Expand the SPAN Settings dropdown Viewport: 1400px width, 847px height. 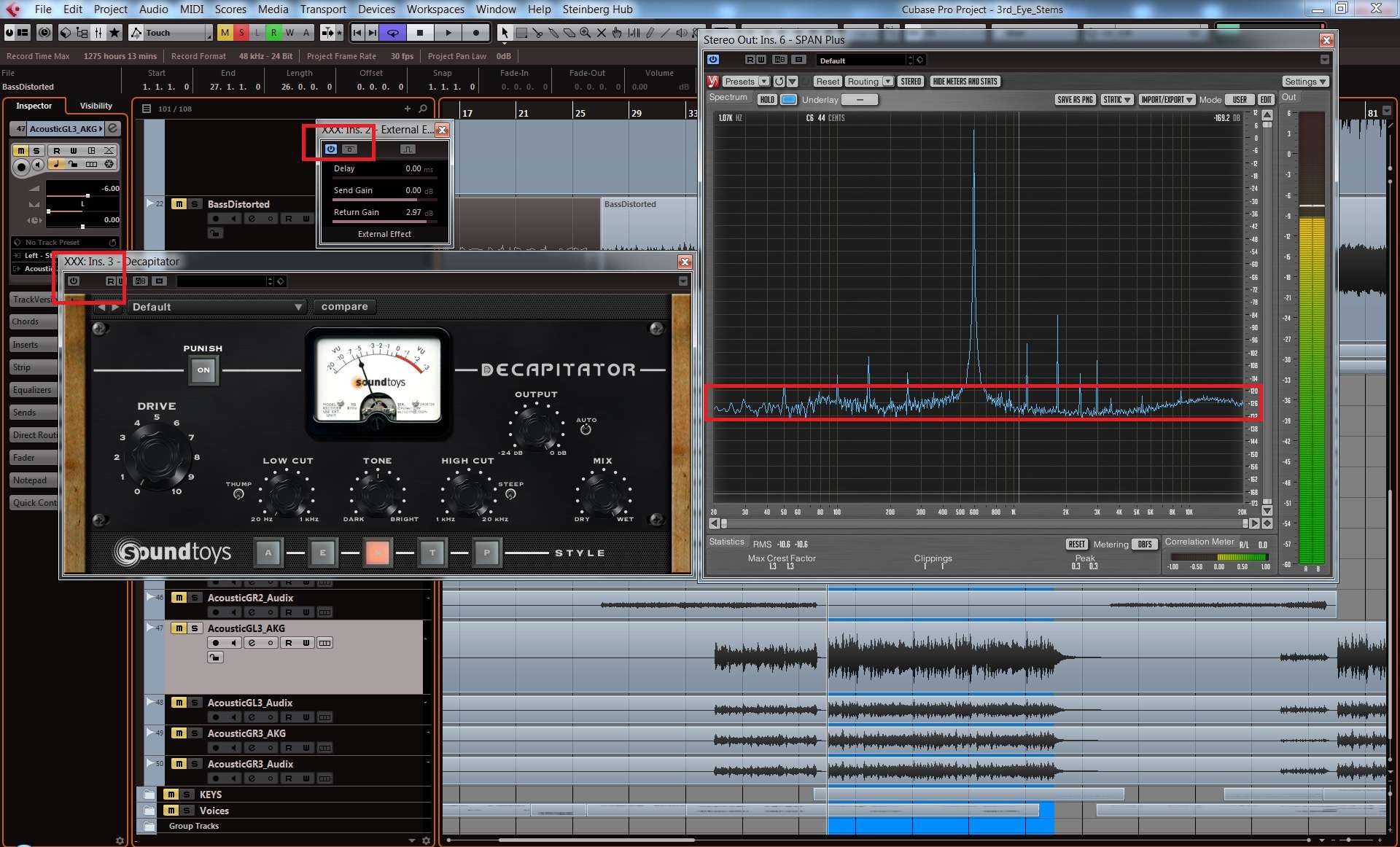point(1304,81)
